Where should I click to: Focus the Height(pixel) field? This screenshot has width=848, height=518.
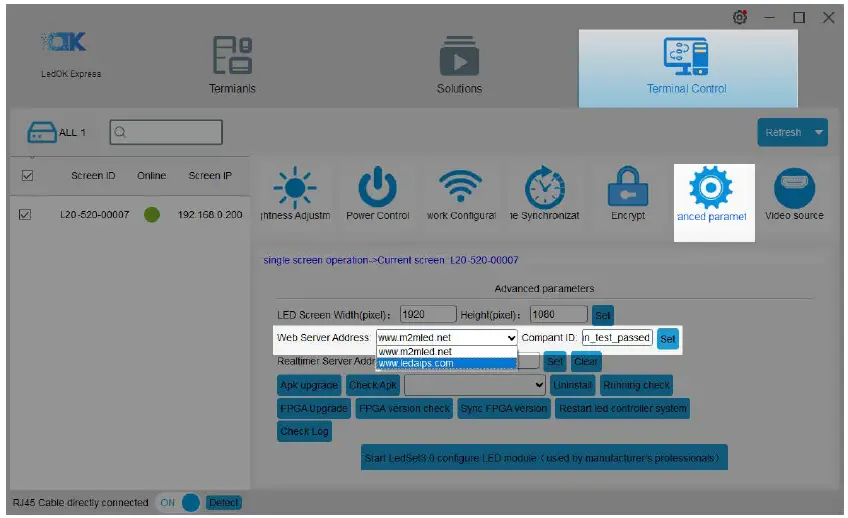[x=559, y=314]
